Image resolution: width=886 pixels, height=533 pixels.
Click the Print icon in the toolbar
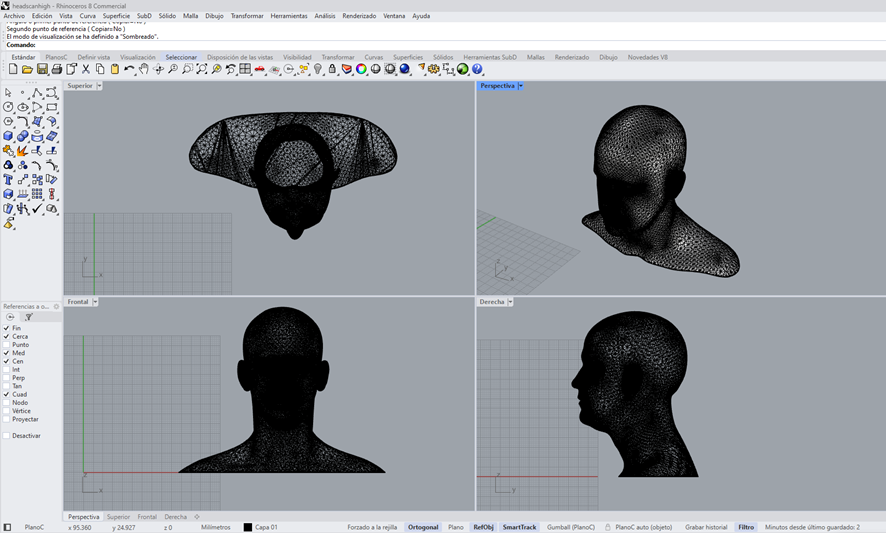57,70
